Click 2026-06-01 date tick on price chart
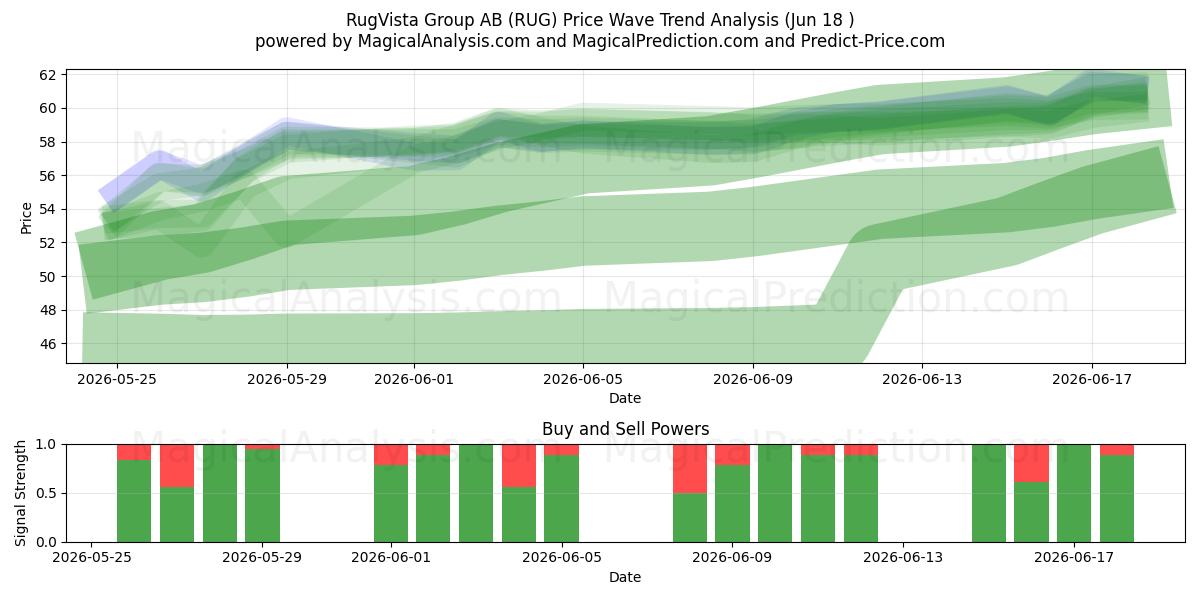Viewport: 1200px width, 600px height. point(415,379)
